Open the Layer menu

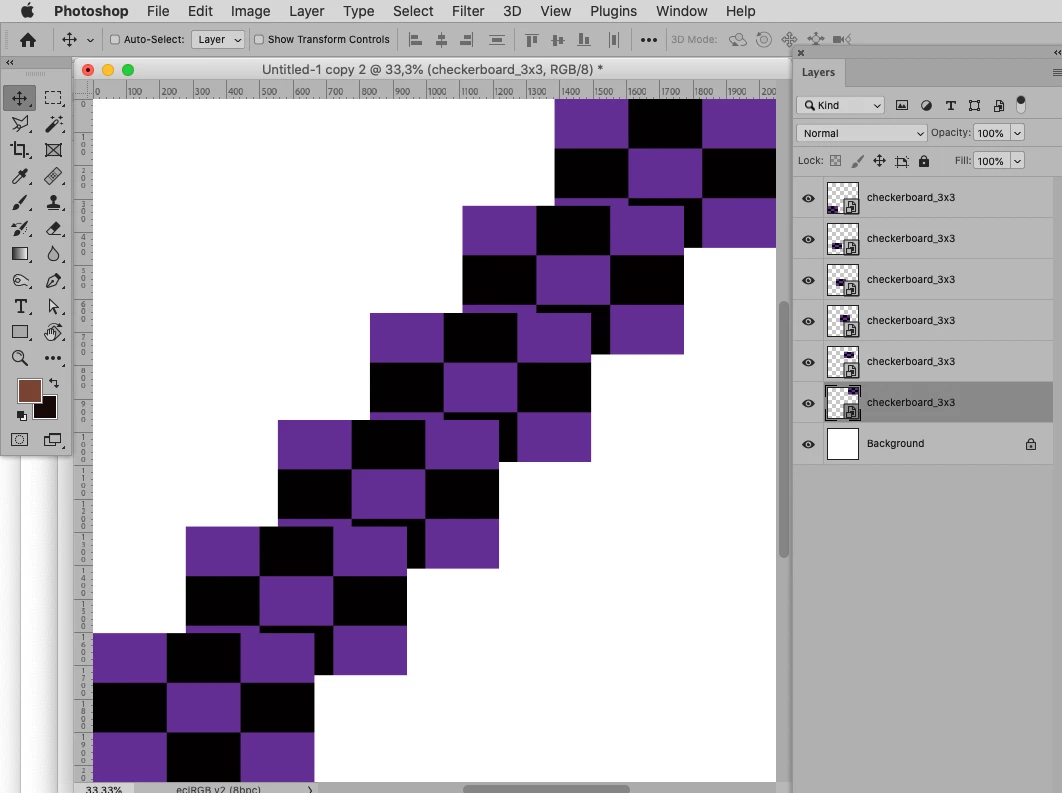tap(306, 11)
